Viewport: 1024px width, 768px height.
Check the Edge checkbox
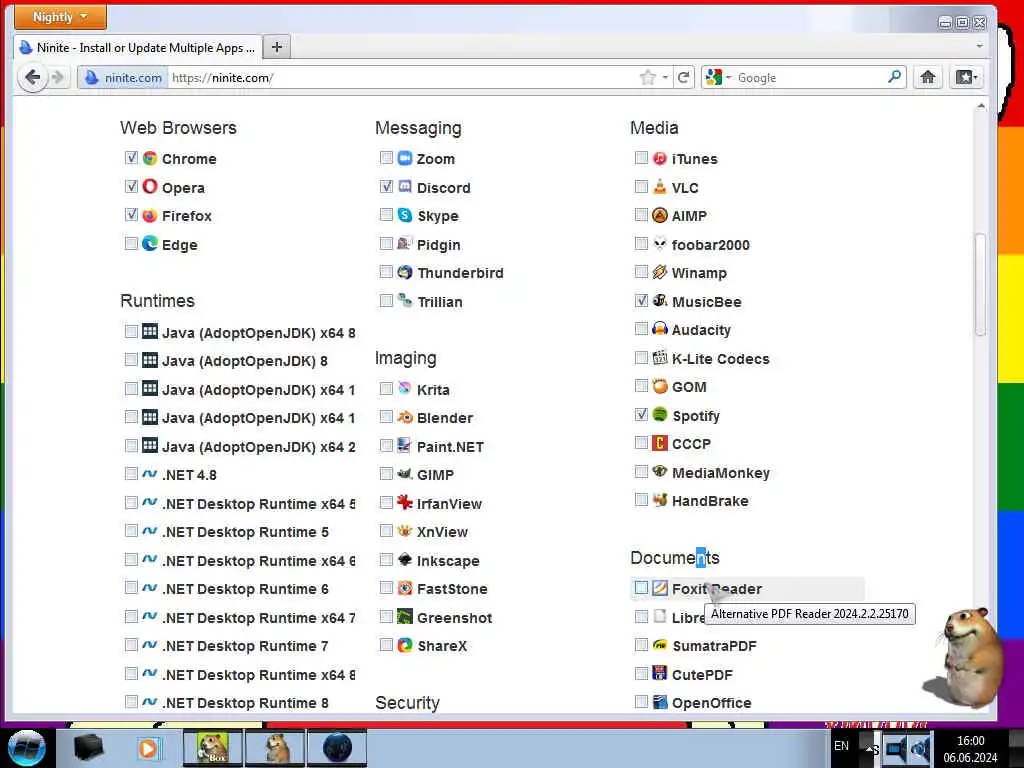[x=131, y=244]
